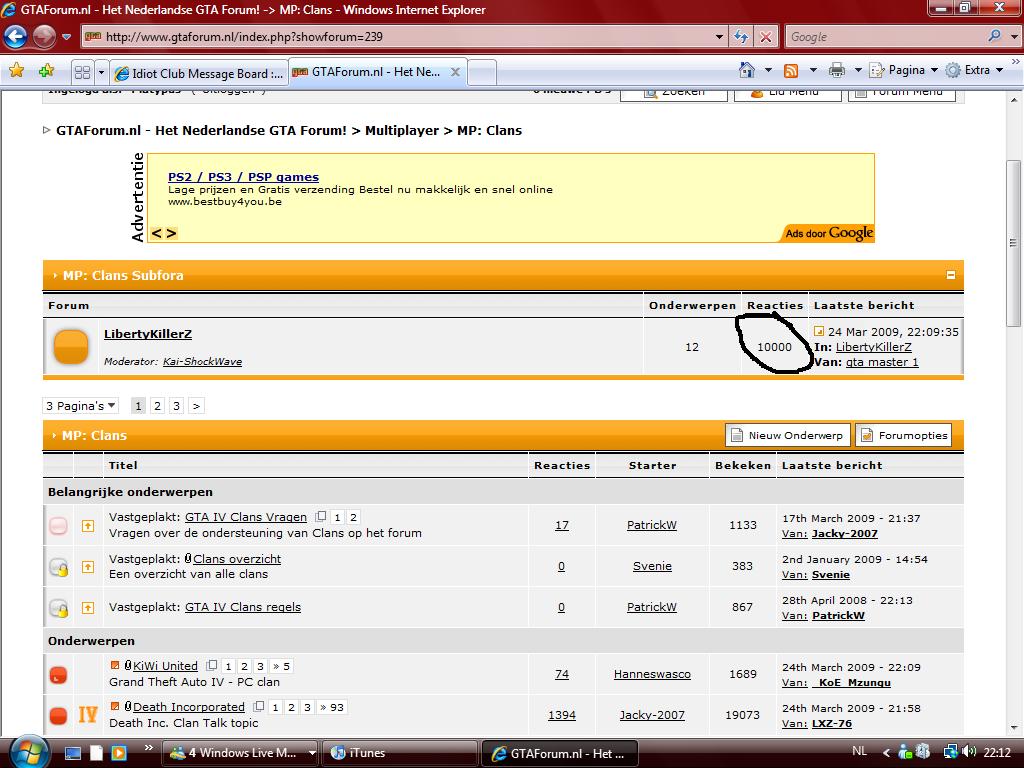The height and width of the screenshot is (768, 1024).
Task: Go forward with the browser Forward arrow
Action: click(44, 37)
